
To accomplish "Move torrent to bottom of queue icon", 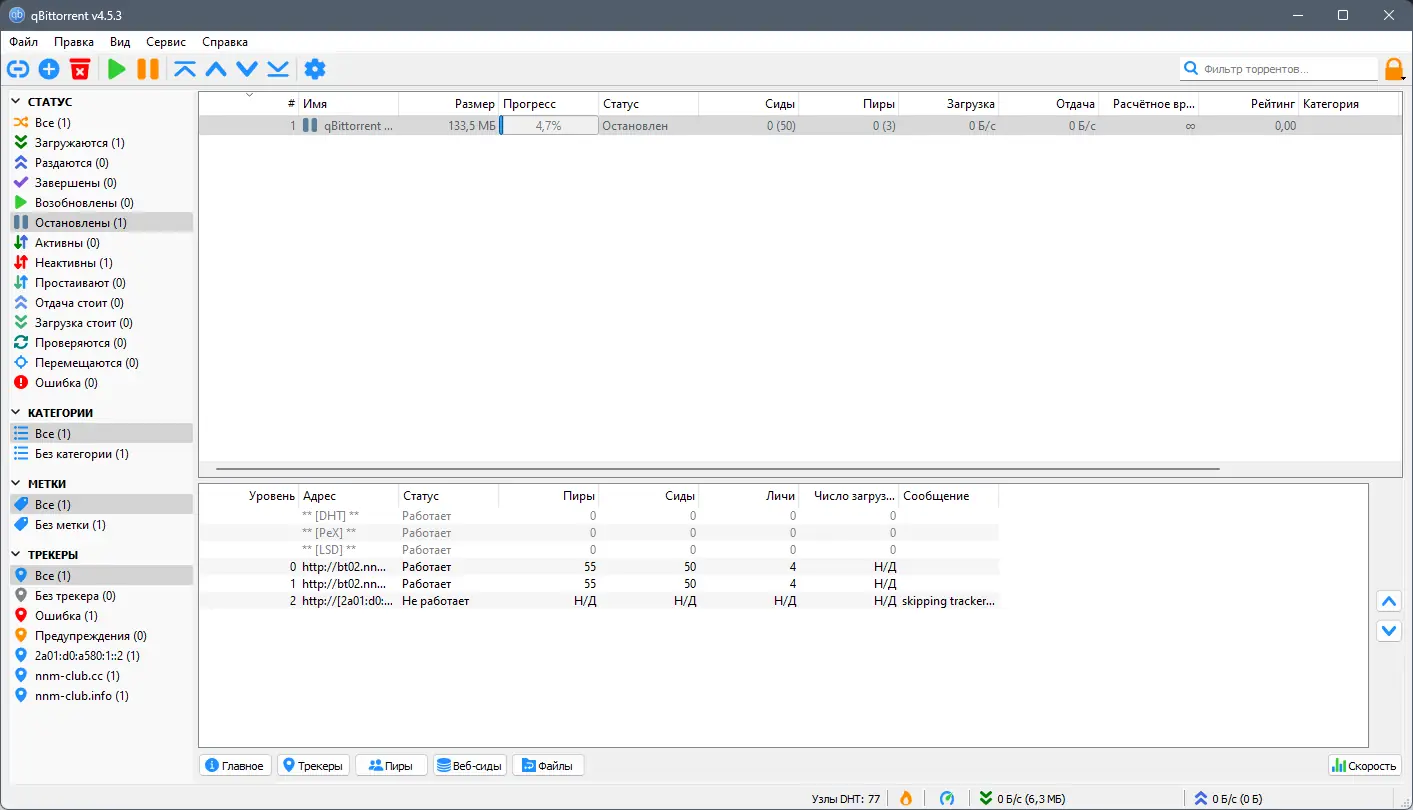I will point(278,69).
